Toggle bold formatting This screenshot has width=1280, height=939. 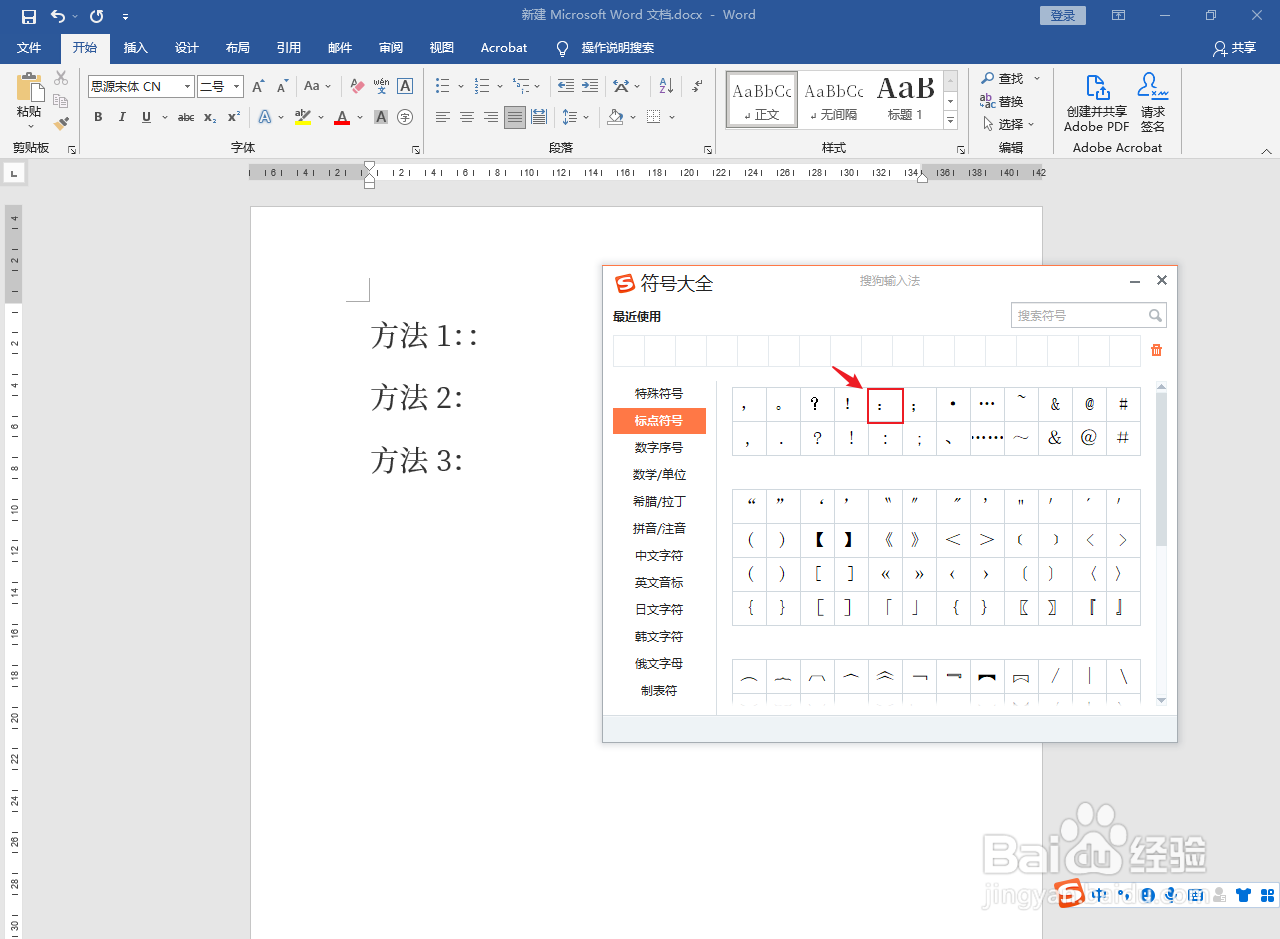click(x=98, y=117)
